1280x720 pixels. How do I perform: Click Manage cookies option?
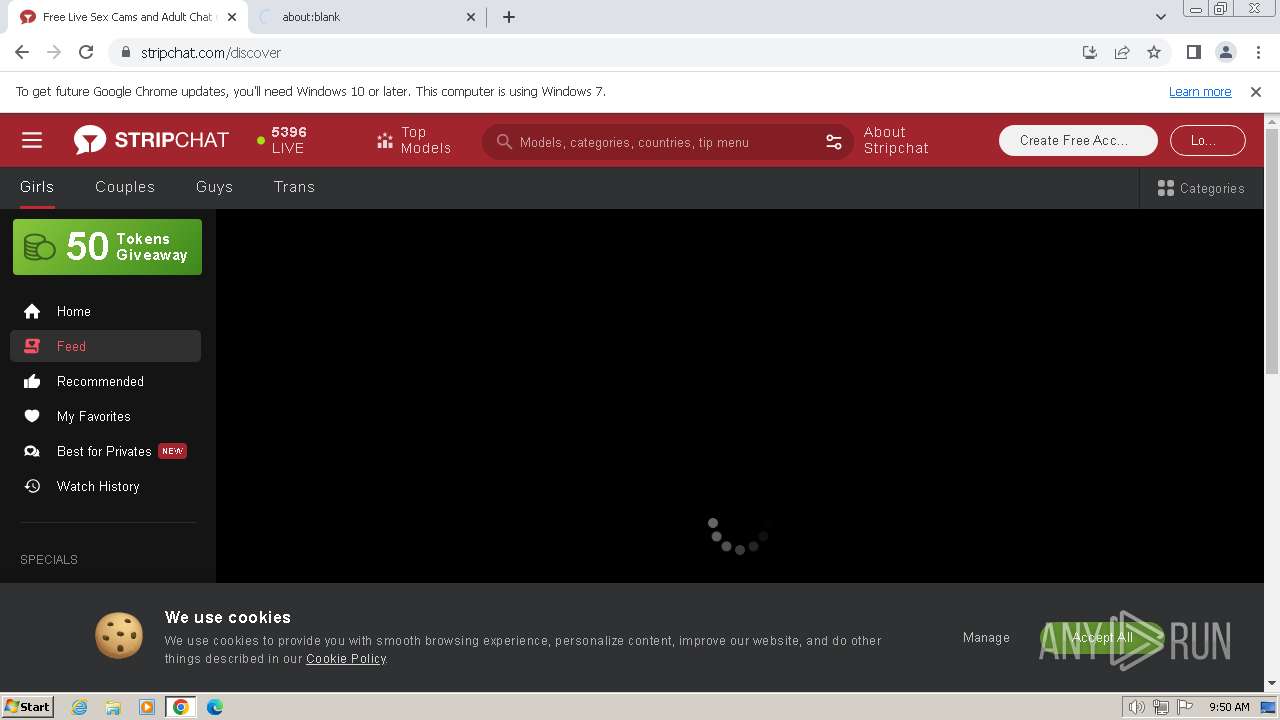986,638
